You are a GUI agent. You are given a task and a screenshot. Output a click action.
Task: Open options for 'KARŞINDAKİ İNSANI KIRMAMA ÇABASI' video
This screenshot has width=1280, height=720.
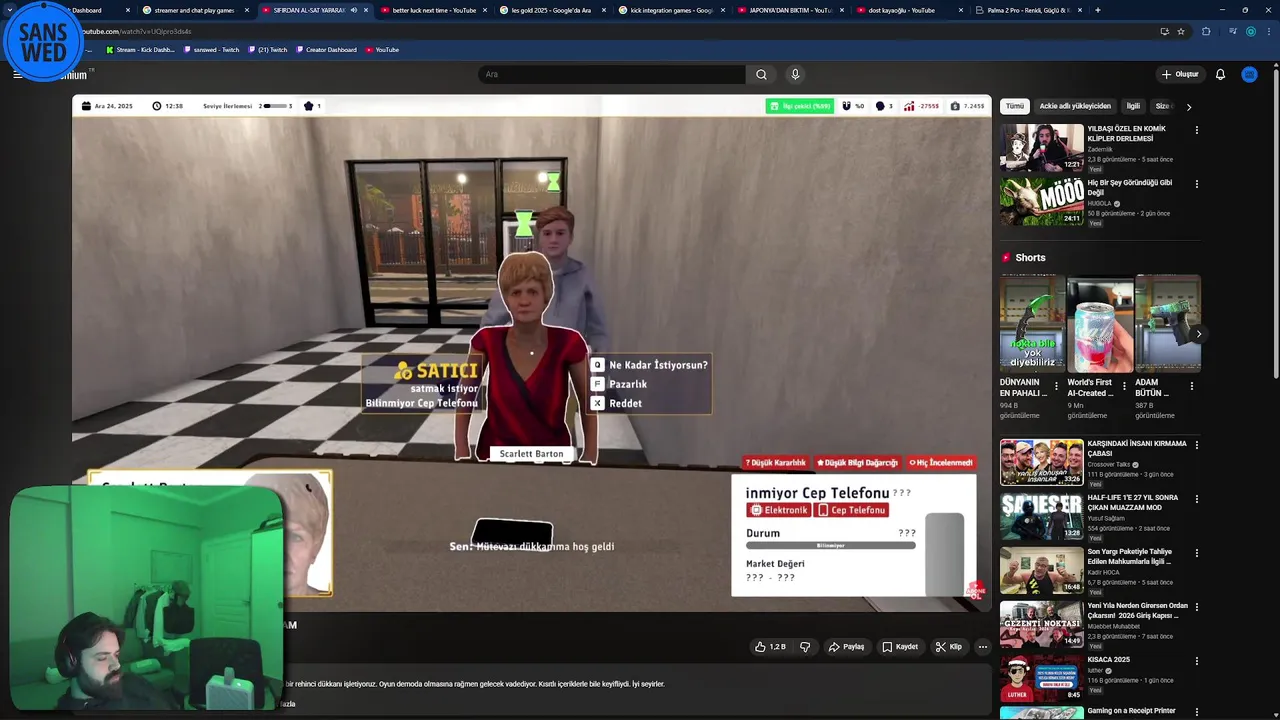1196,445
